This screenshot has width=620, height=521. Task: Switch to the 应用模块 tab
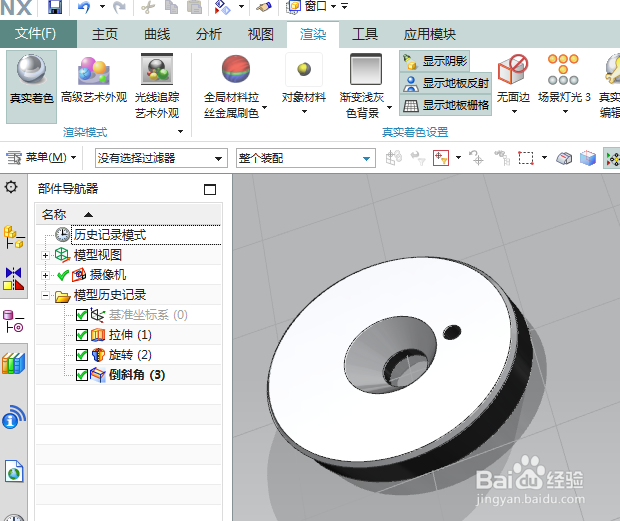[x=430, y=34]
